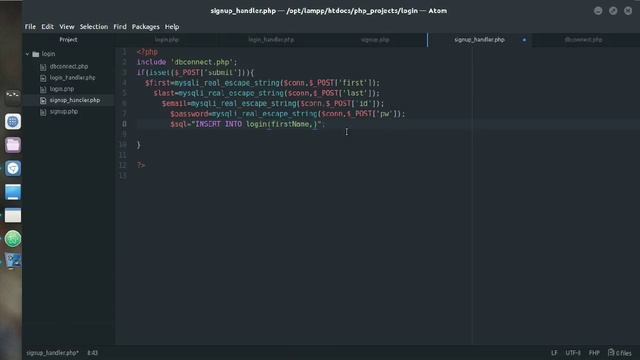Click the closing ?> tag
This screenshot has height=360, width=640.
point(141,165)
